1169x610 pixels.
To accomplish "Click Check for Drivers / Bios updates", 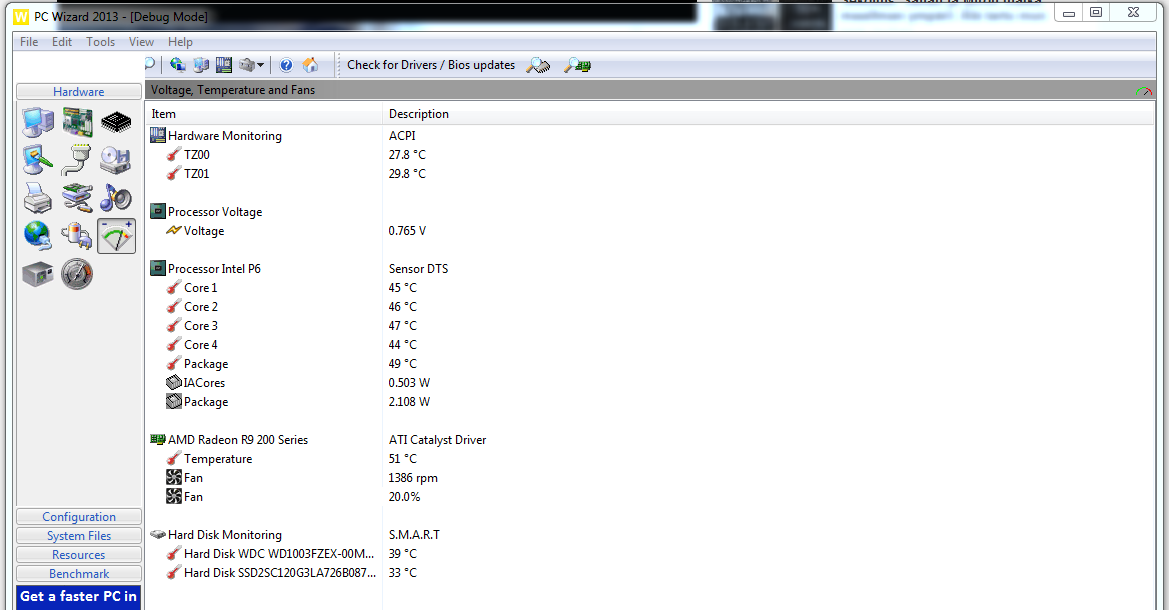I will 431,65.
